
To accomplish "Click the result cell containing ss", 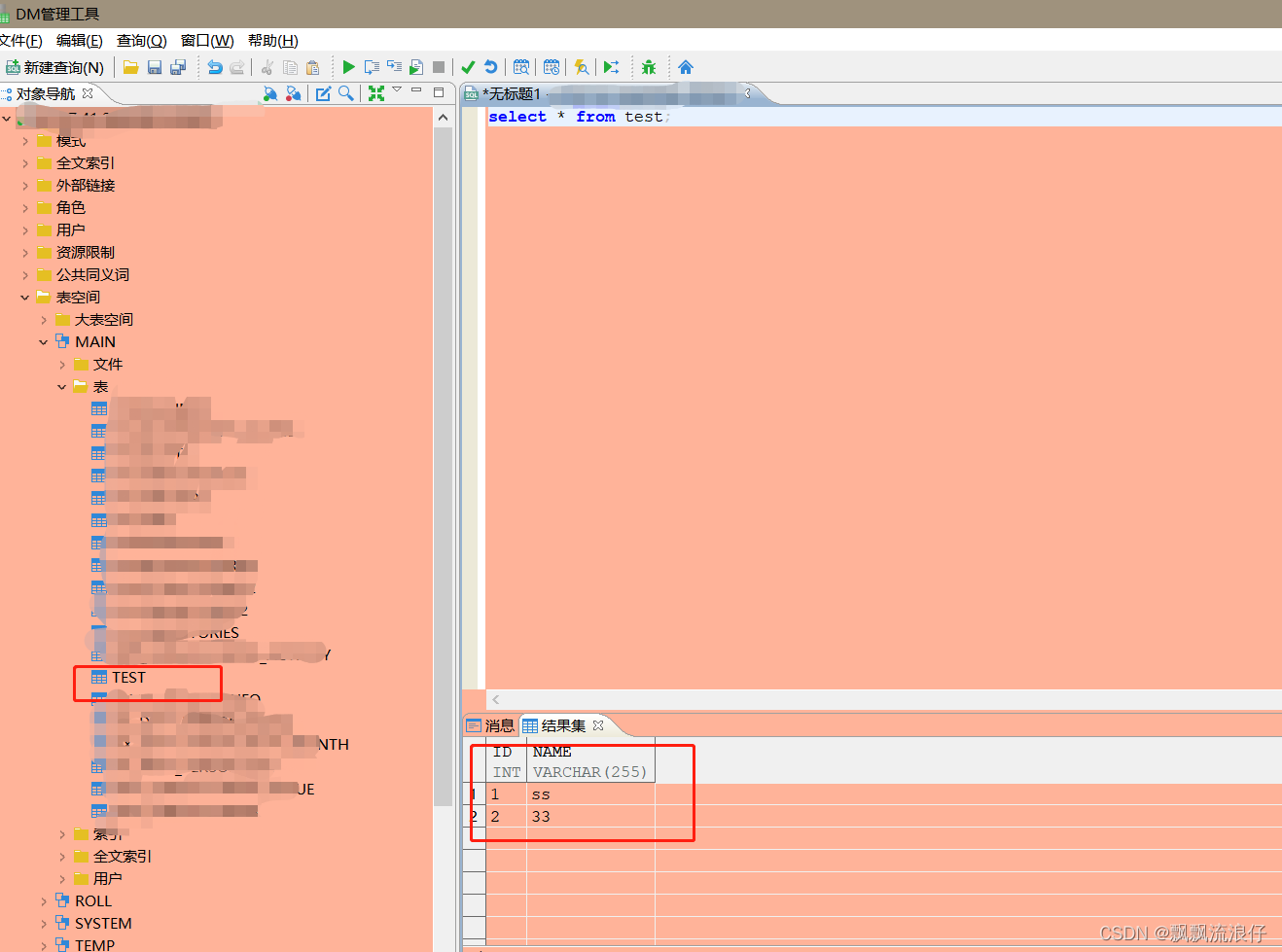I will (590, 794).
